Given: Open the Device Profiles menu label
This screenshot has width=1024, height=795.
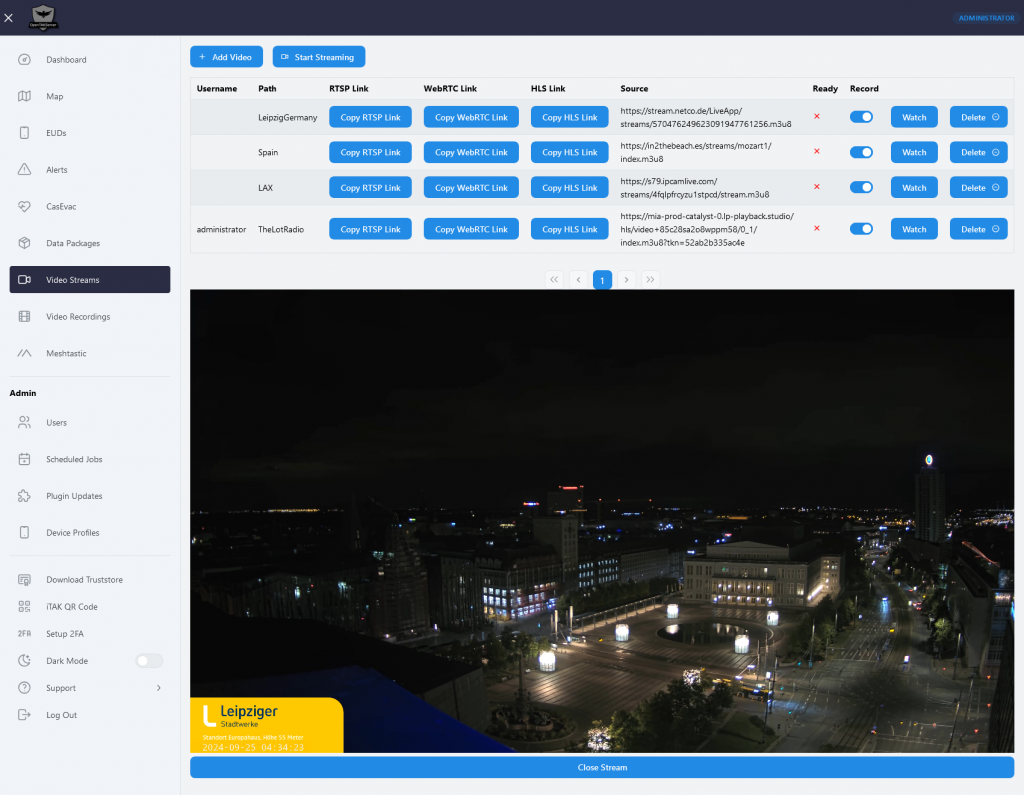Looking at the screenshot, I should [x=72, y=532].
